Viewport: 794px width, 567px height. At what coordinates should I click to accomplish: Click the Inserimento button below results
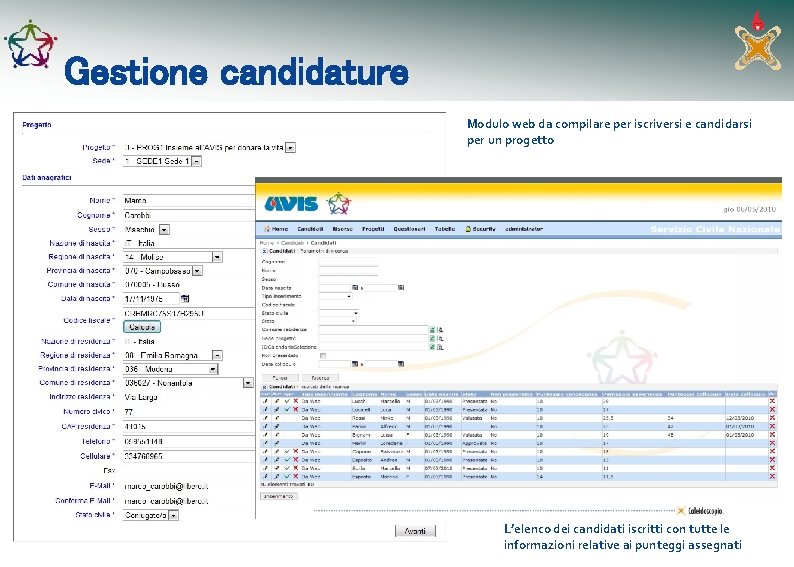point(279,496)
